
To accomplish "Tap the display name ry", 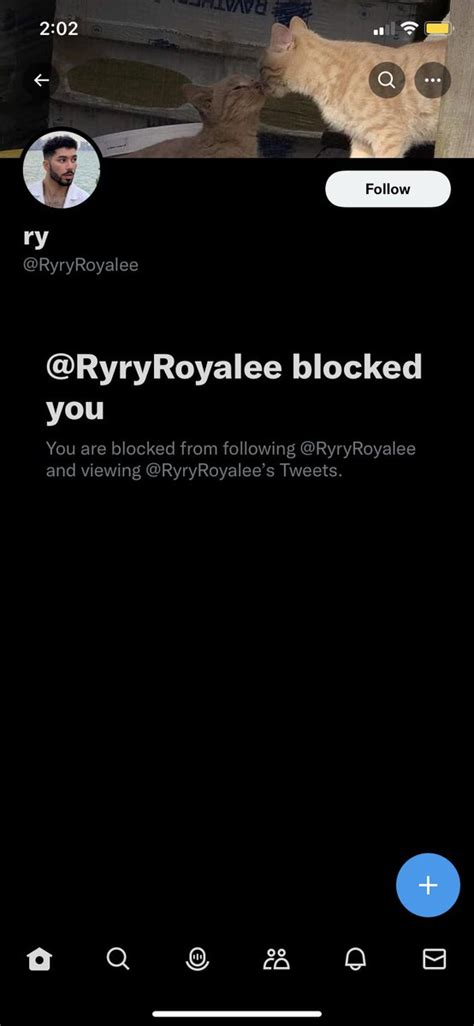I will point(36,238).
